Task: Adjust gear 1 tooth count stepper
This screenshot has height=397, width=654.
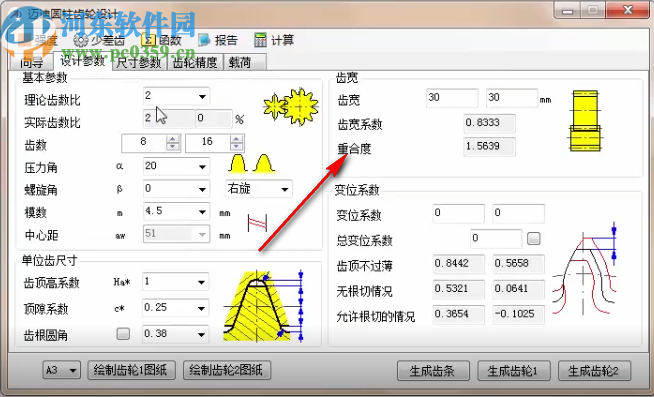Action: (x=173, y=143)
